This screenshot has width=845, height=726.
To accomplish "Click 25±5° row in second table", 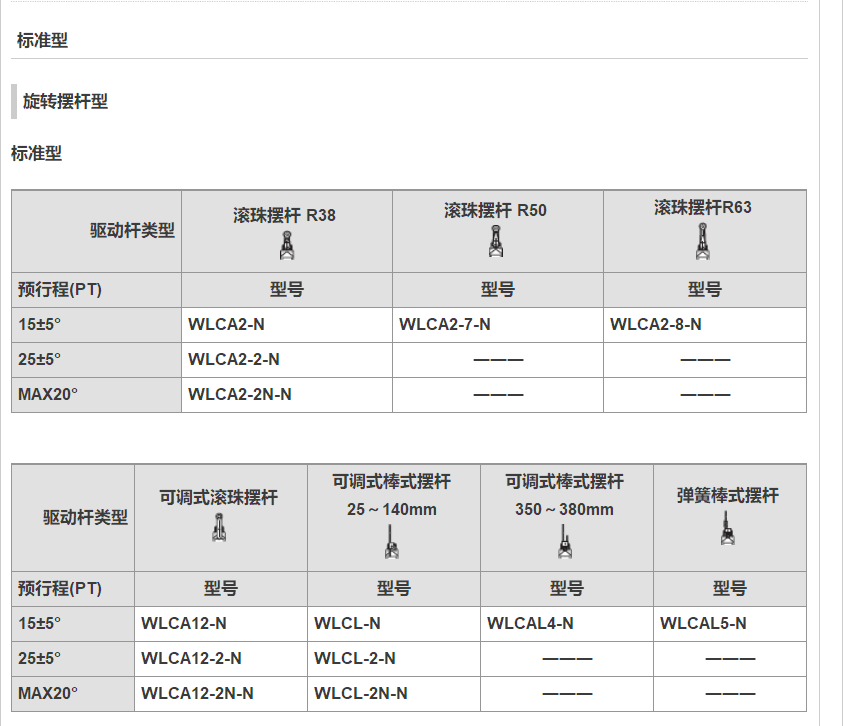I will tap(409, 659).
